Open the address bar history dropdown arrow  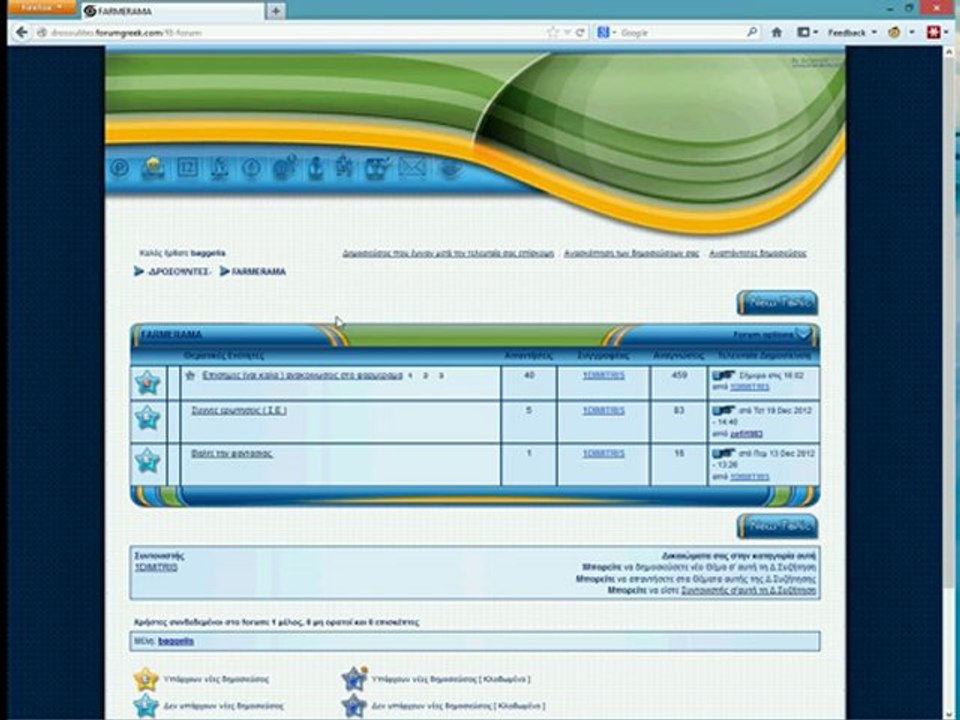coord(567,32)
